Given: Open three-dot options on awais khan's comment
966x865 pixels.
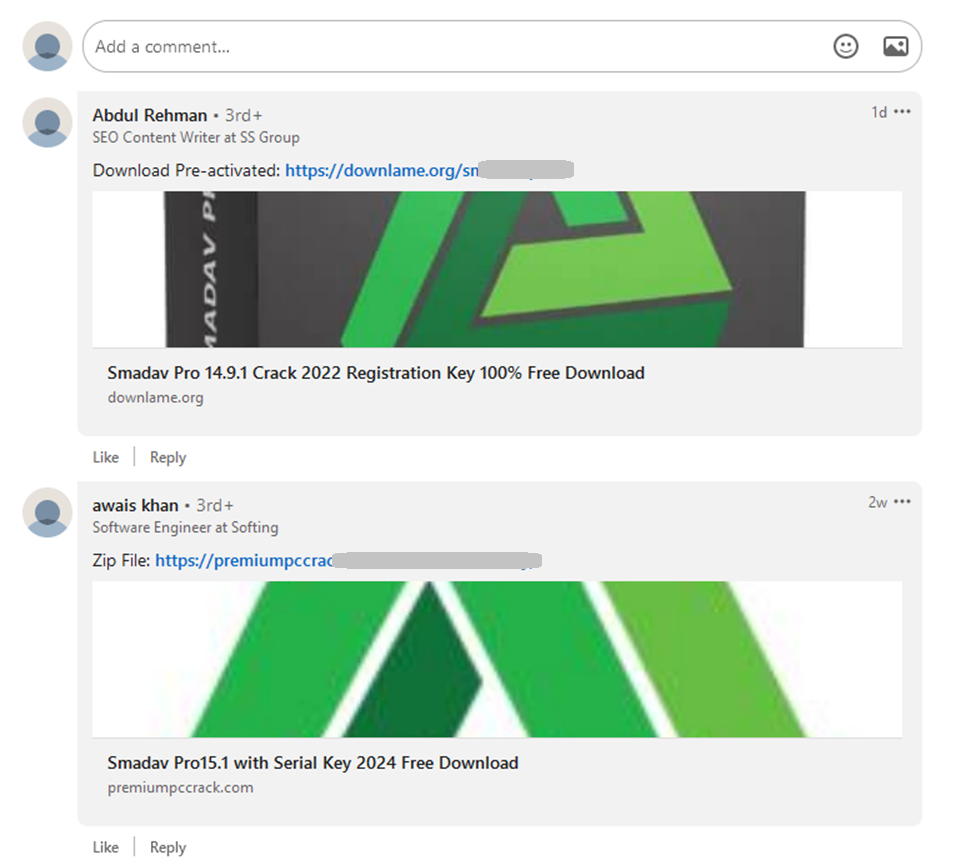Looking at the screenshot, I should [903, 502].
